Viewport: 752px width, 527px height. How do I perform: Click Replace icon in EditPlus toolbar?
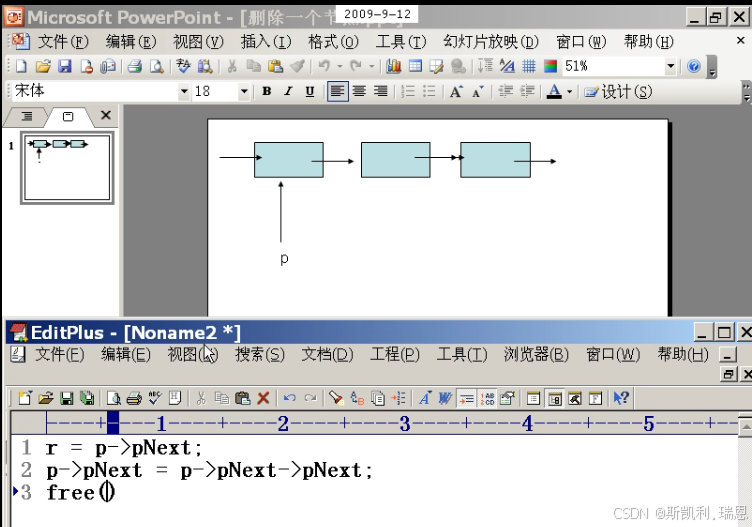pyautogui.click(x=357, y=398)
